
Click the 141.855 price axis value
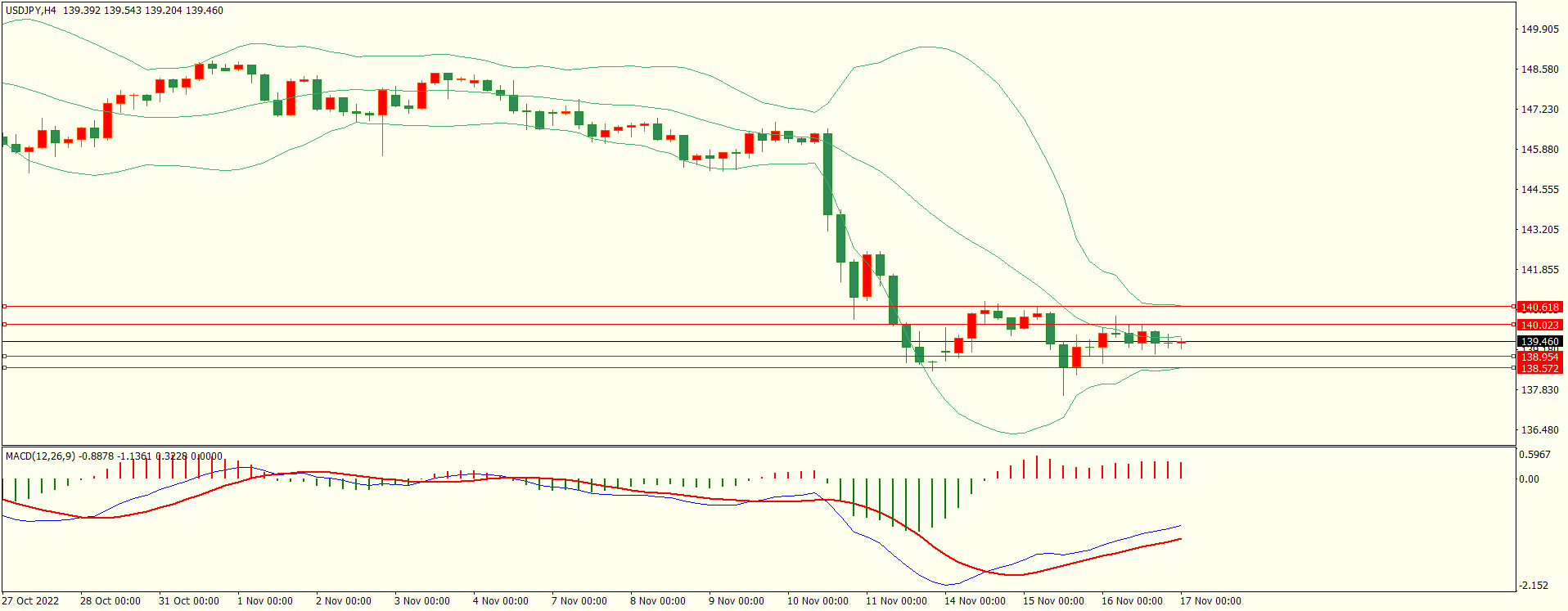click(x=1539, y=270)
